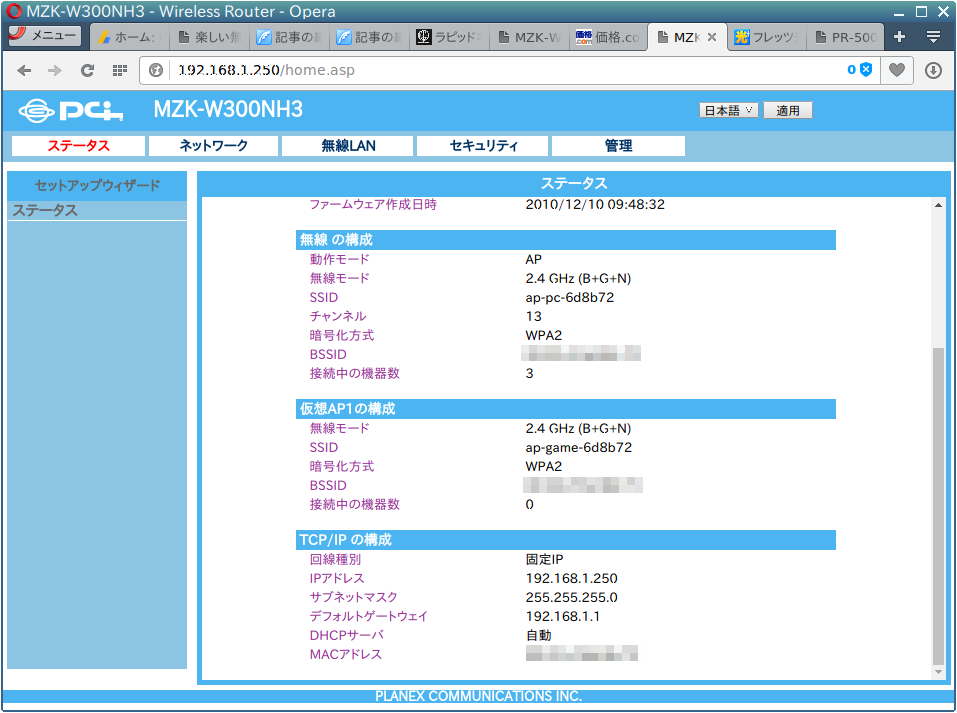The height and width of the screenshot is (713, 957).
Task: Open the ネットワーク menu tab
Action: (214, 146)
